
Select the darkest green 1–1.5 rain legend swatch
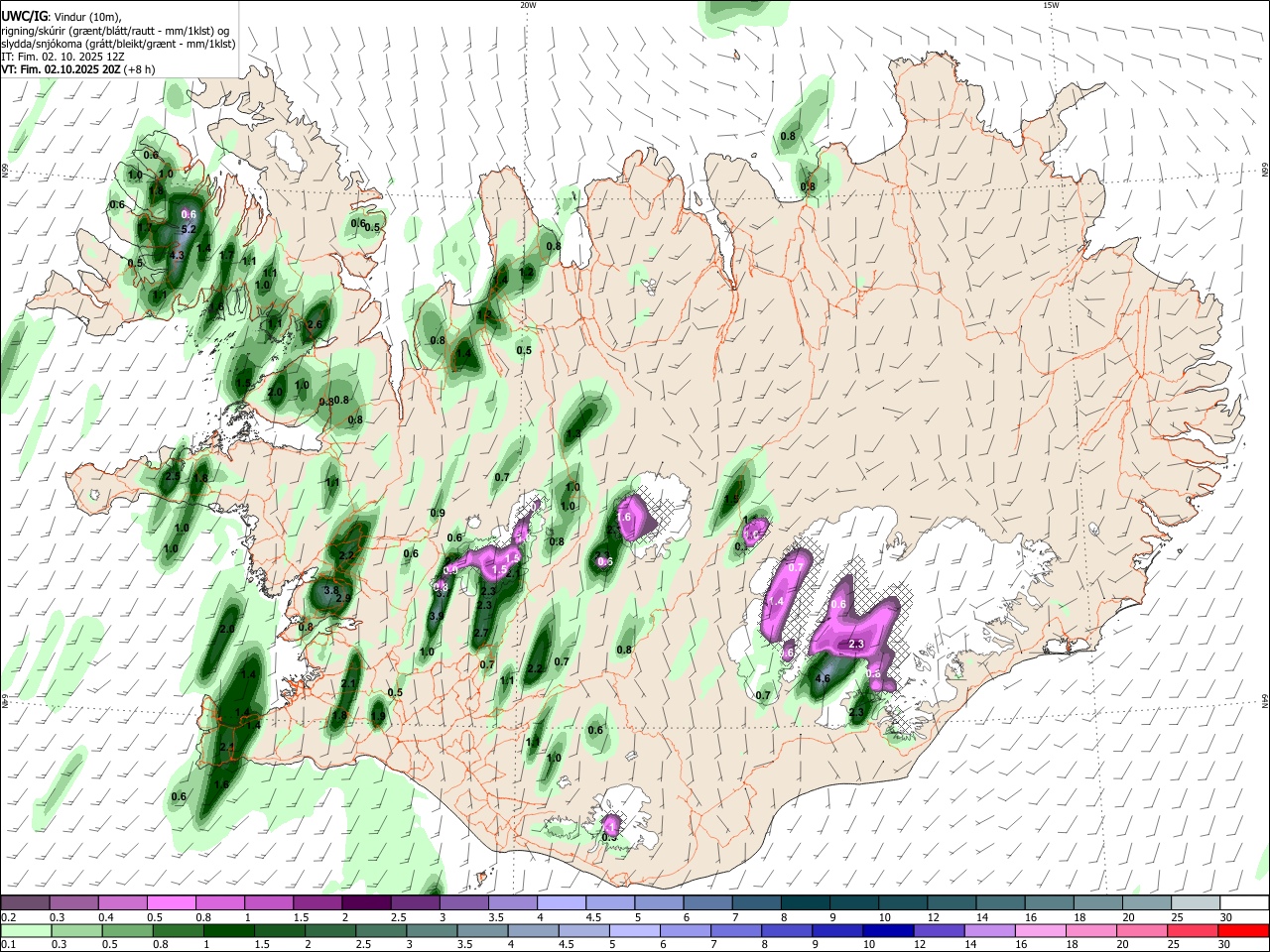pos(228,930)
